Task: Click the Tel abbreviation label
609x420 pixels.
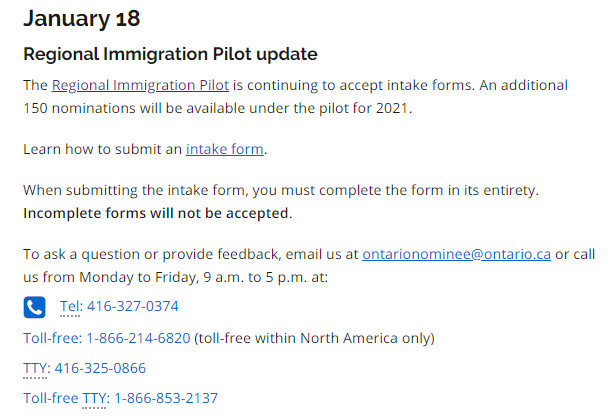Action: pos(70,306)
